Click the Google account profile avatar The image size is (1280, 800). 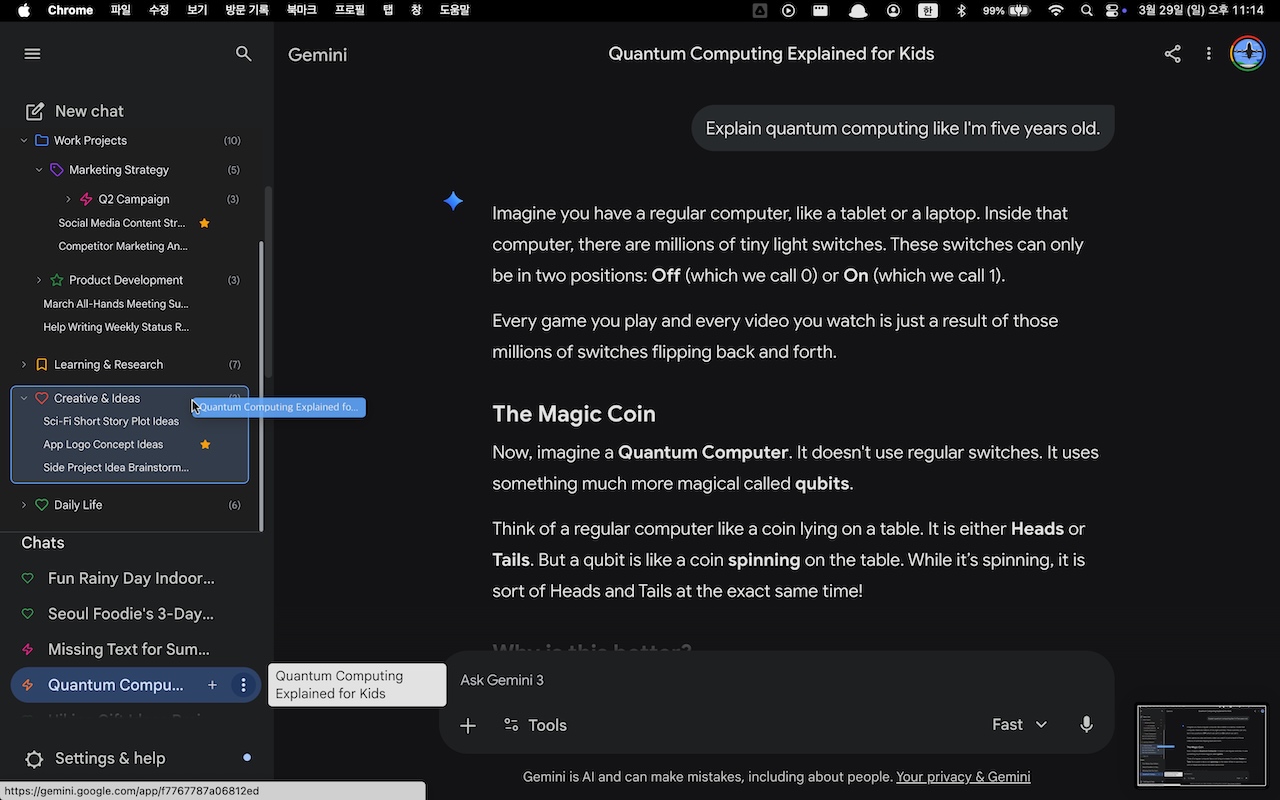click(1247, 54)
